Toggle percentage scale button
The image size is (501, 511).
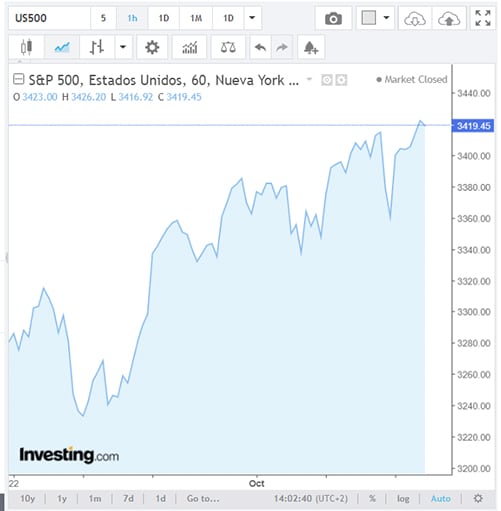[x=372, y=499]
